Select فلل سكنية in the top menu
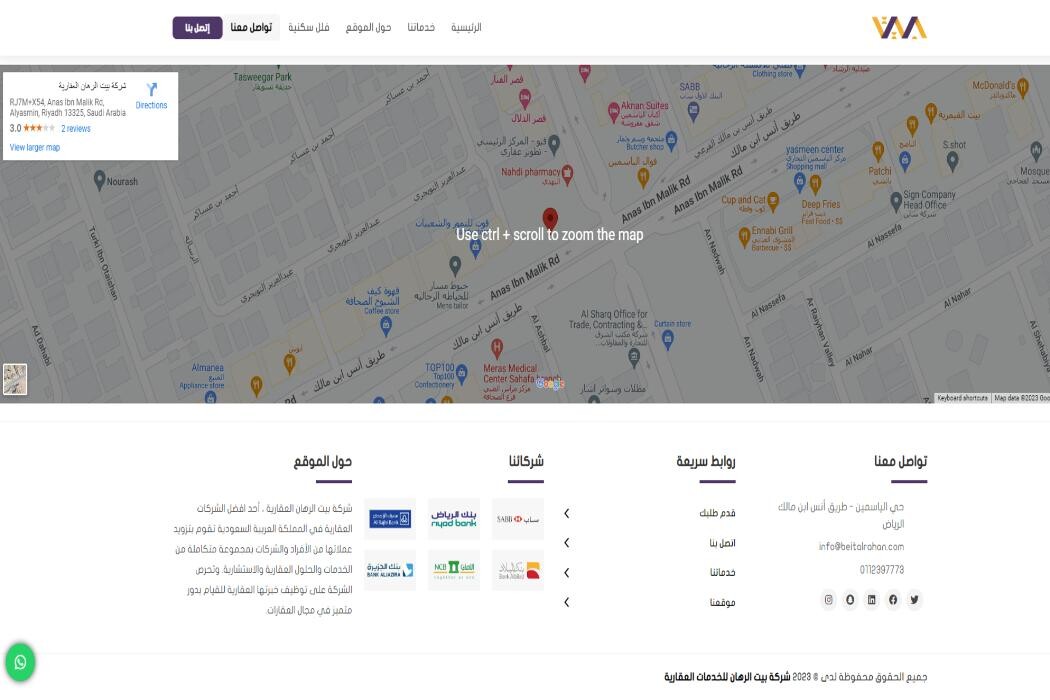The image size is (1050, 700). [309, 27]
